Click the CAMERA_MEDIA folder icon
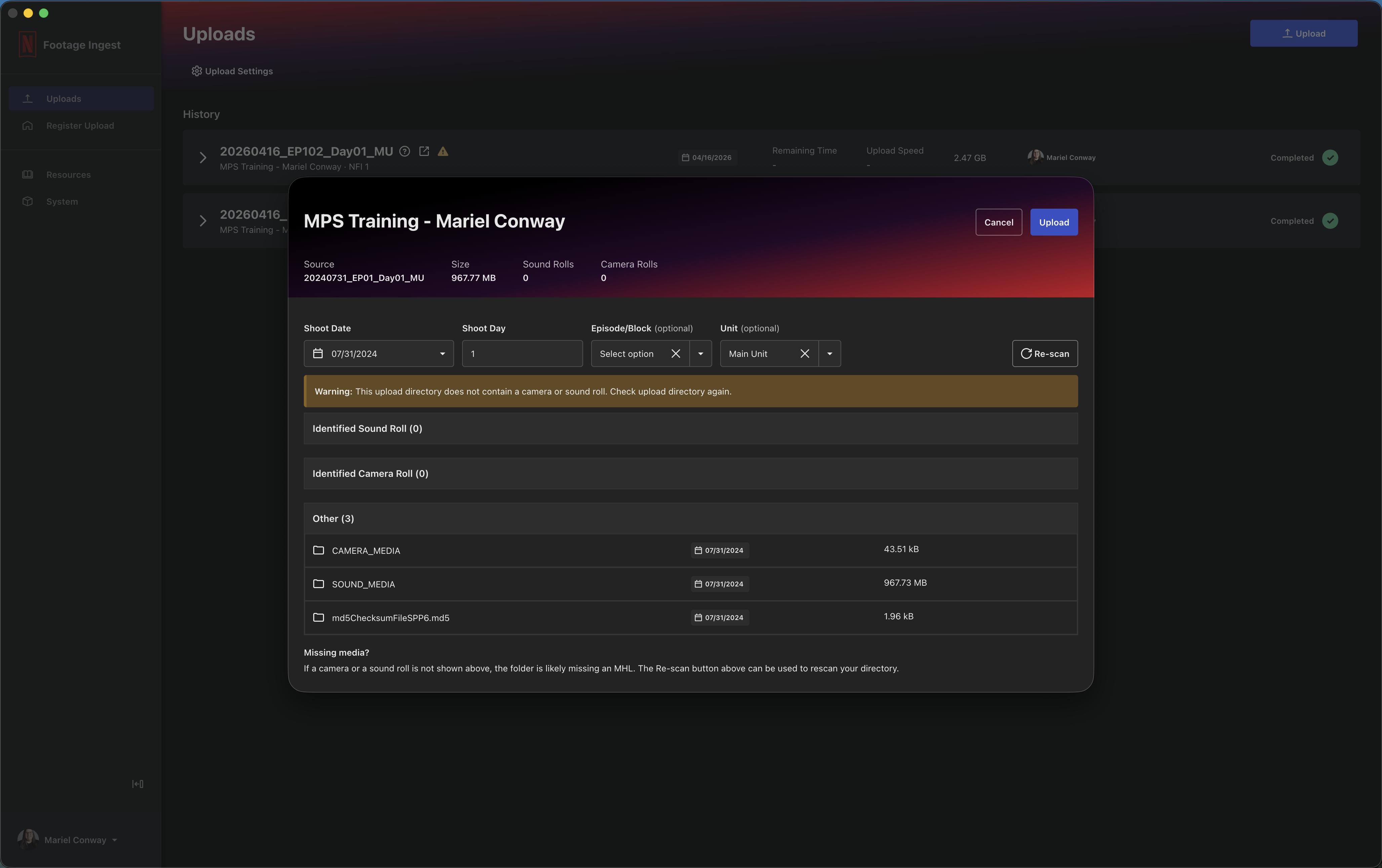 319,550
